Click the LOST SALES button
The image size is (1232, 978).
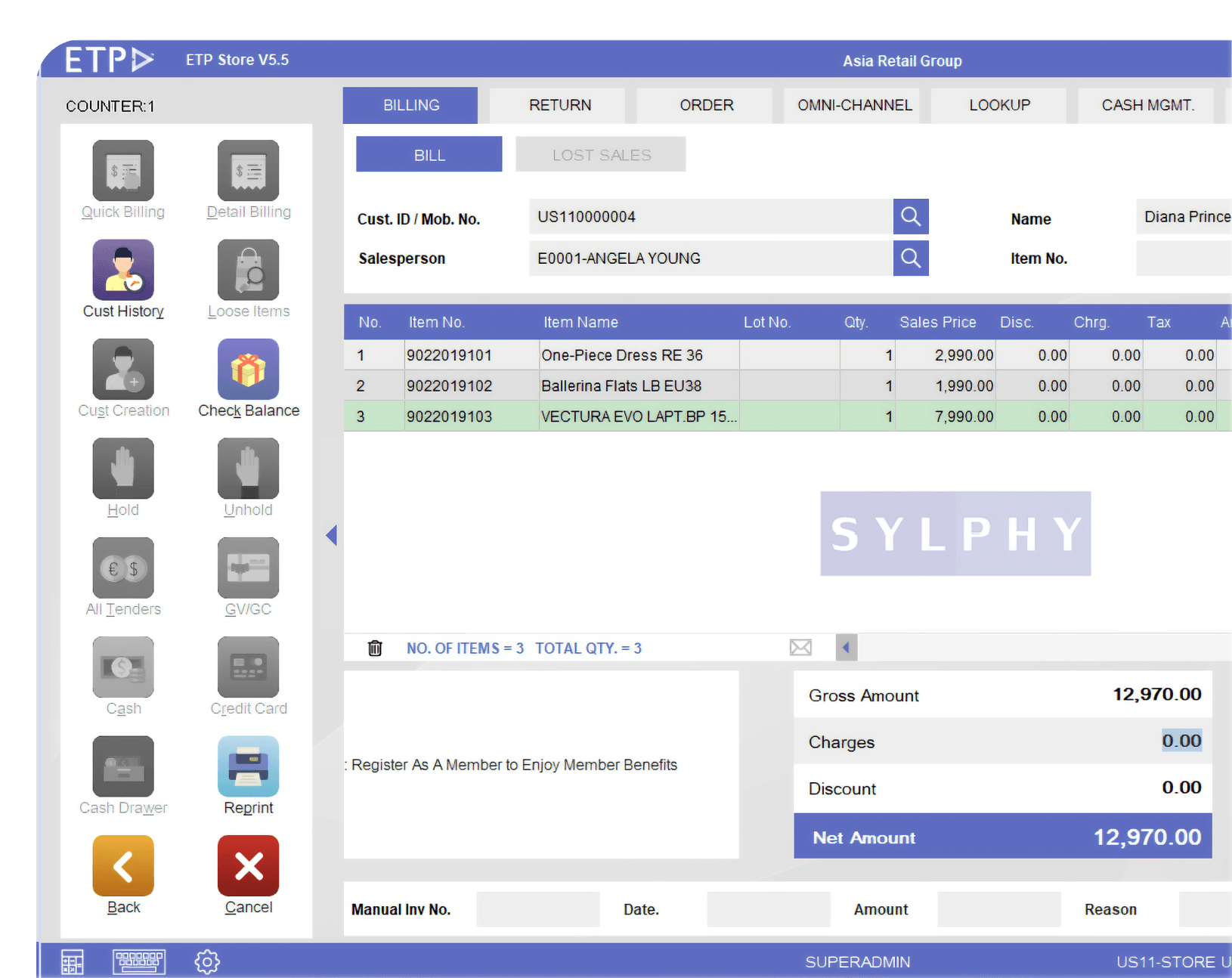[601, 155]
